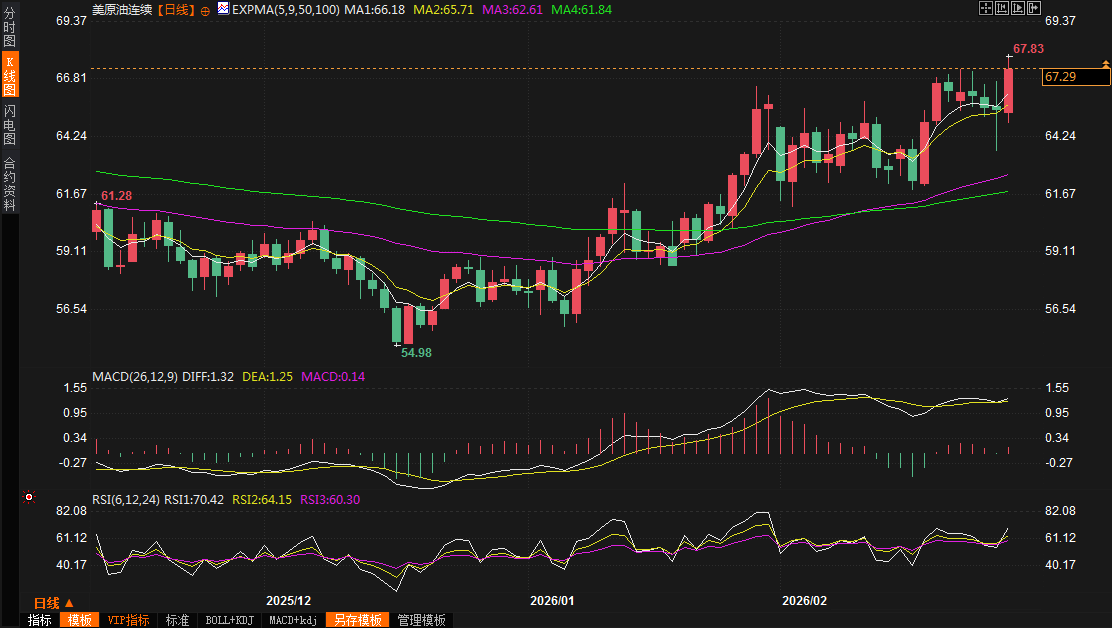Viewport: 1112px width, 628px height.
Task: Select the BOLL+KDJ template
Action: [x=230, y=620]
